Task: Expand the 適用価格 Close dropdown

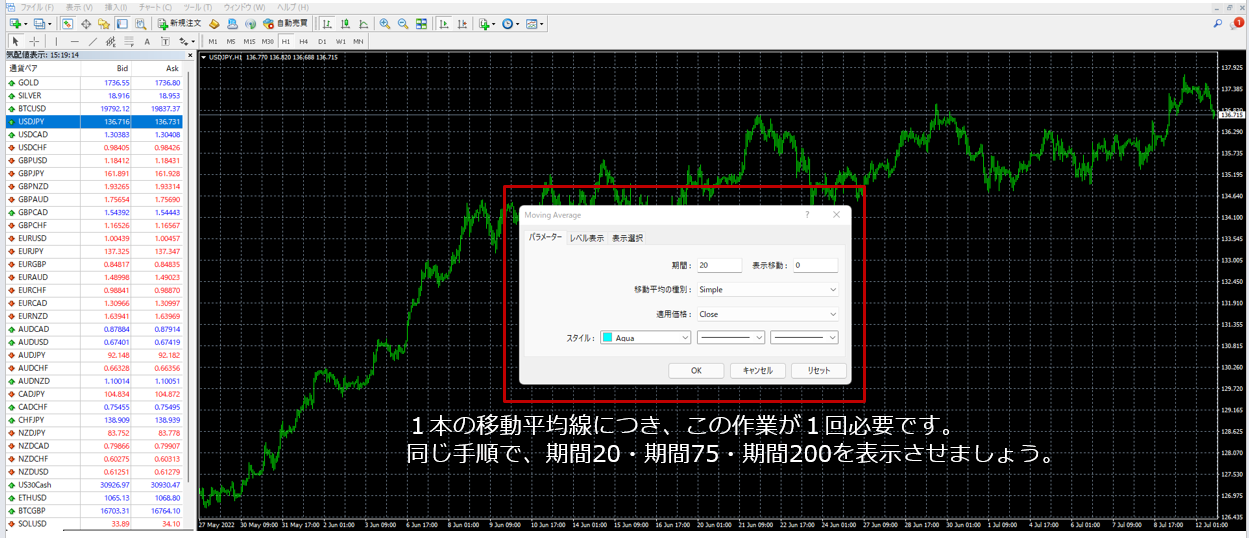Action: click(x=767, y=314)
